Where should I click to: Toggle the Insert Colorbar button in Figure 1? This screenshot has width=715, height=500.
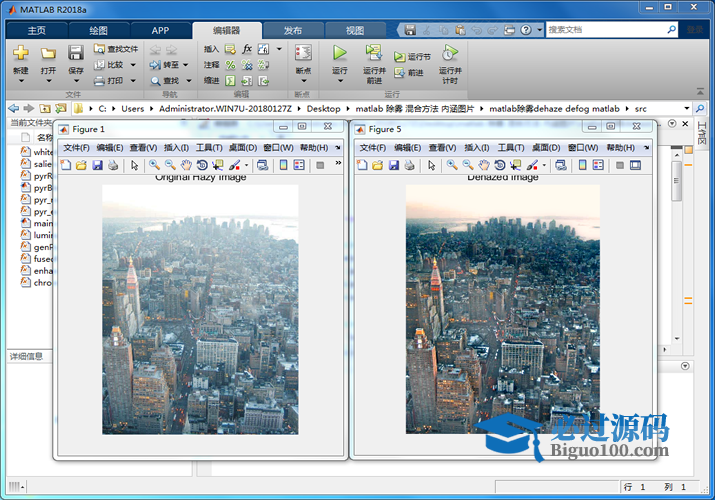284,165
